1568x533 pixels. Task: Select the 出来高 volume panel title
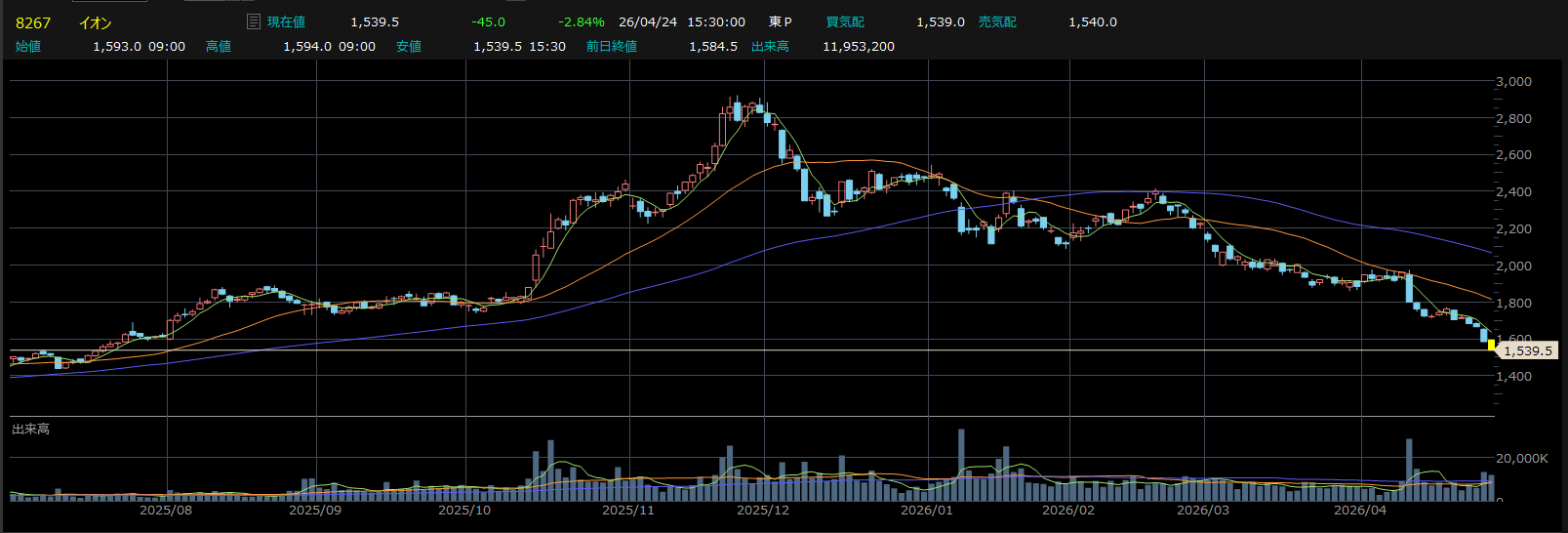(x=30, y=429)
